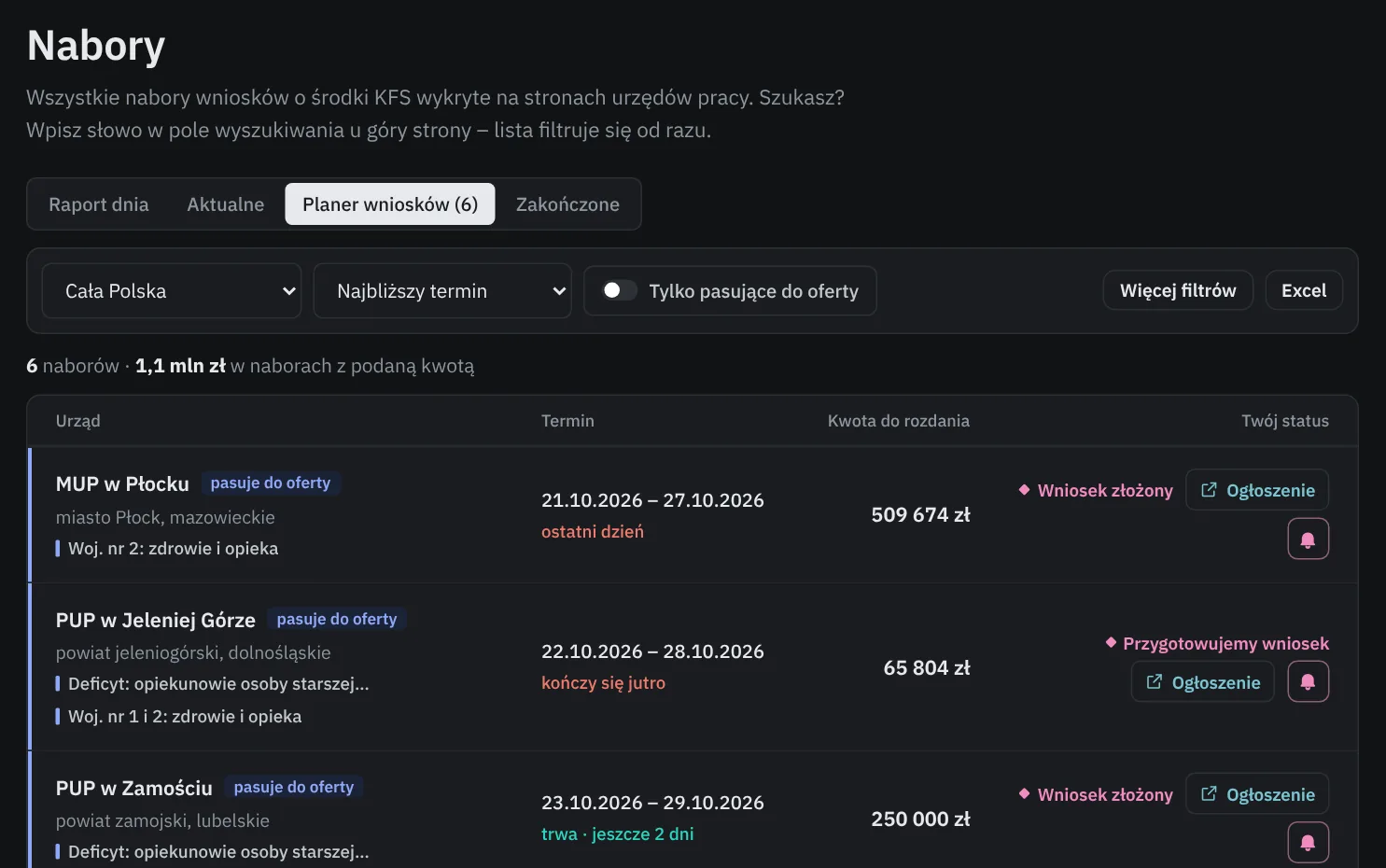1386x868 pixels.
Task: Export list with the Excel button
Action: [1304, 290]
